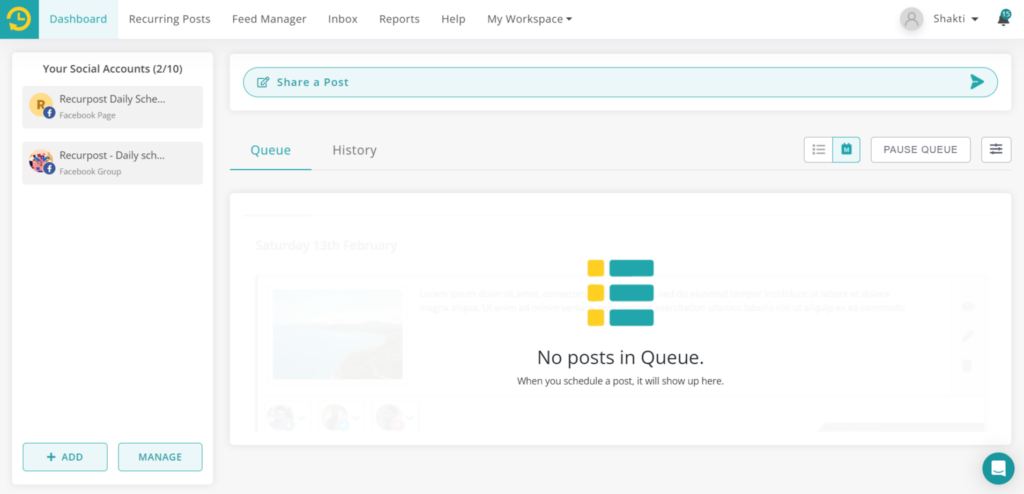Switch to calendar view icon
The width and height of the screenshot is (1024, 494).
tap(846, 150)
